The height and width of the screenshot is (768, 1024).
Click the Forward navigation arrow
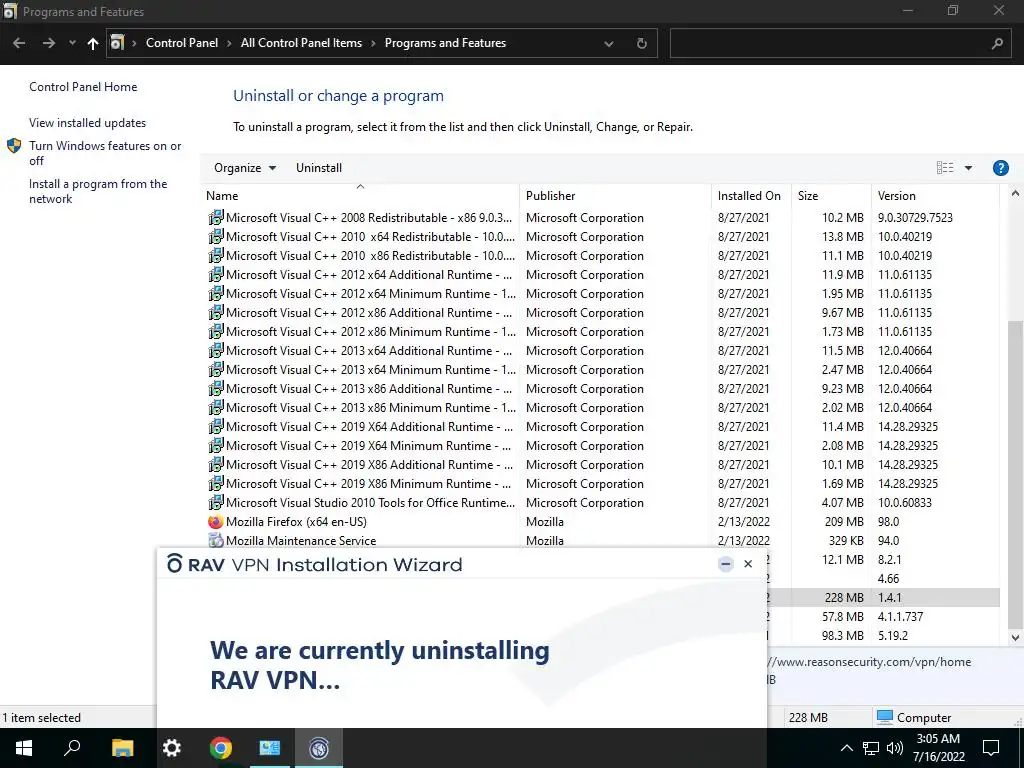click(49, 43)
